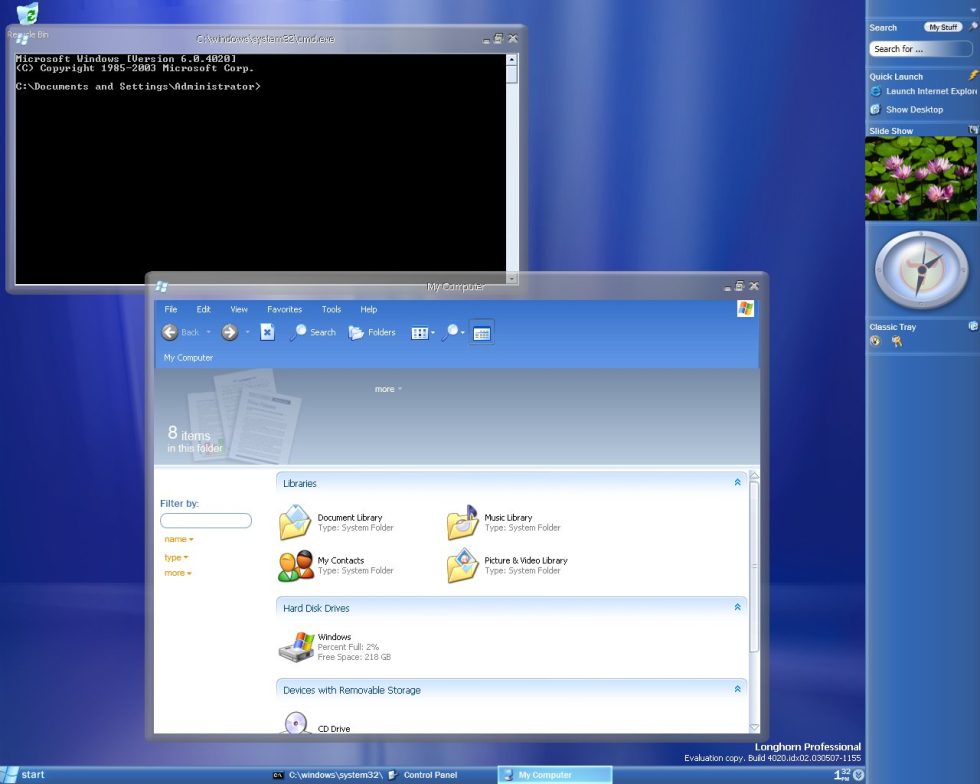The height and width of the screenshot is (784, 980).
Task: Open the Favorites menu
Action: [x=284, y=309]
